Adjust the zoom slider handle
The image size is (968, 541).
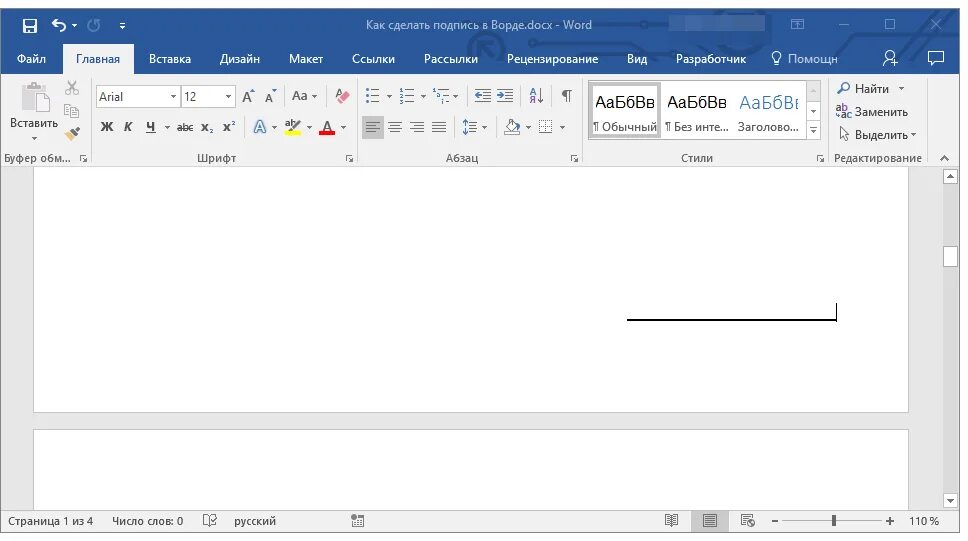pos(833,521)
